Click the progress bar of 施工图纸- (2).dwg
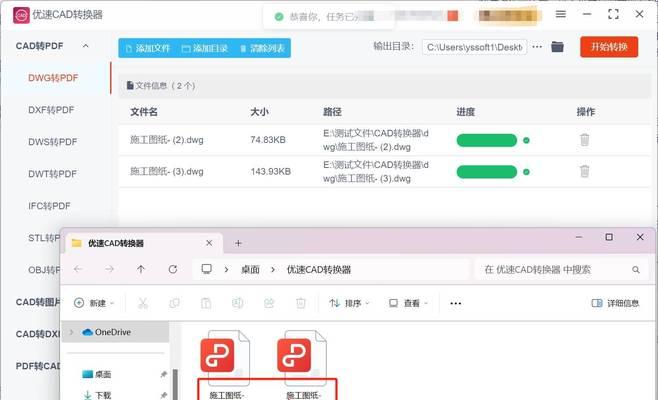This screenshot has width=658, height=400. 487,140
